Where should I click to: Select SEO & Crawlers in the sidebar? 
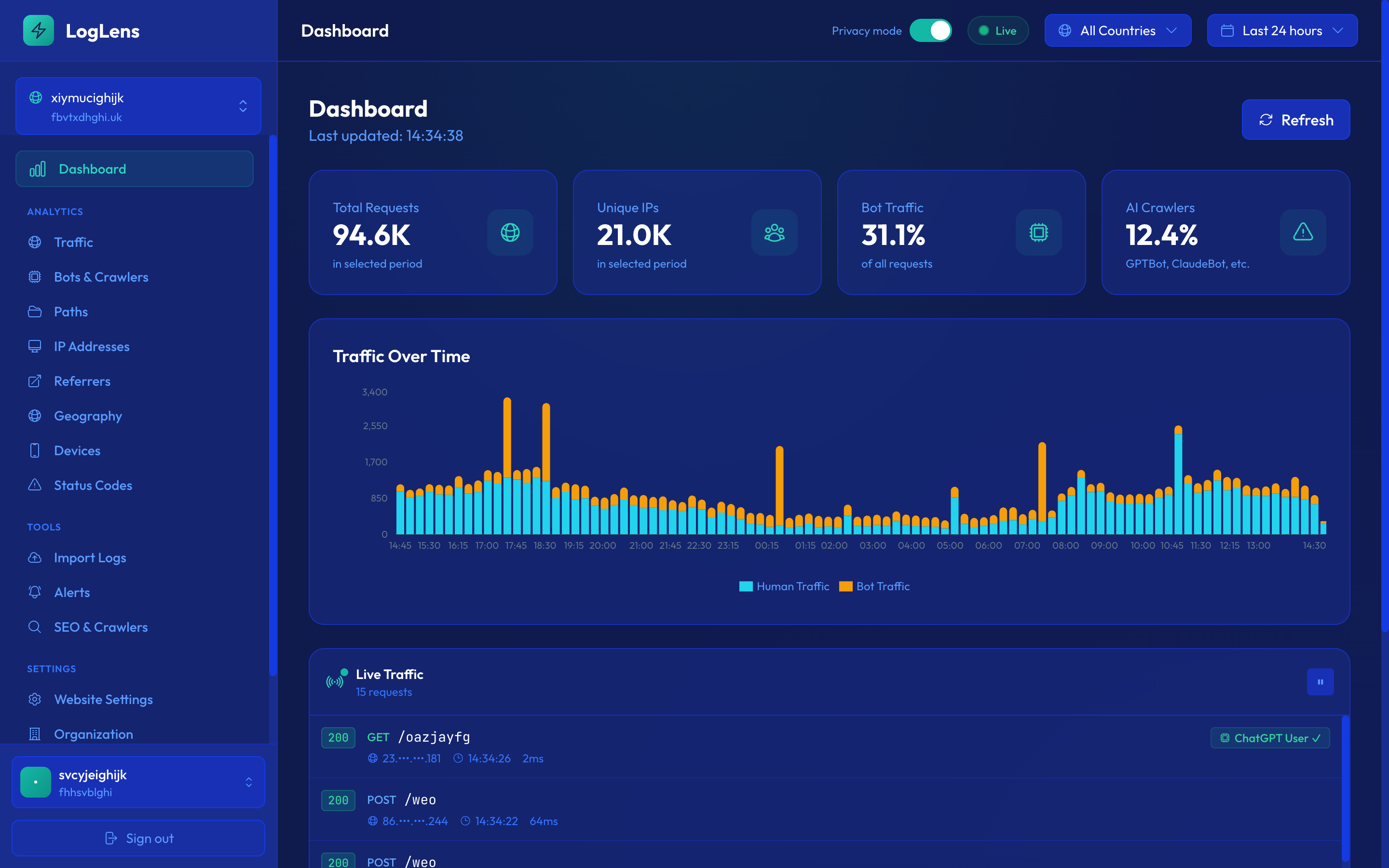coord(100,626)
